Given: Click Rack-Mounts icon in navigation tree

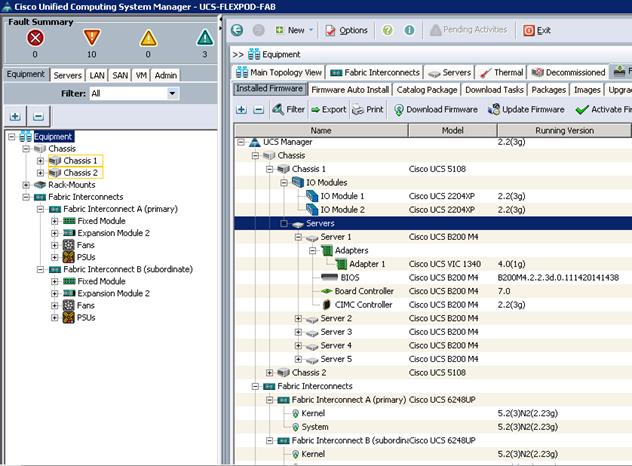Looking at the screenshot, I should [40, 185].
